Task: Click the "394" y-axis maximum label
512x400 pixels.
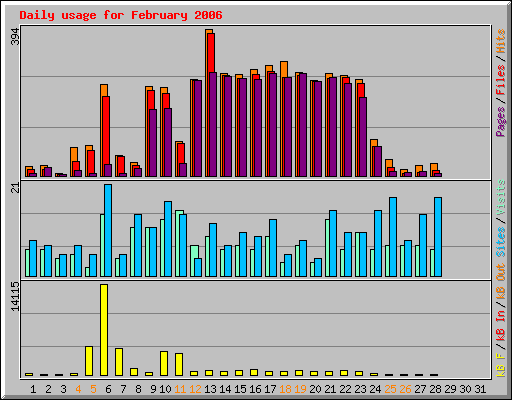Action: (x=15, y=37)
